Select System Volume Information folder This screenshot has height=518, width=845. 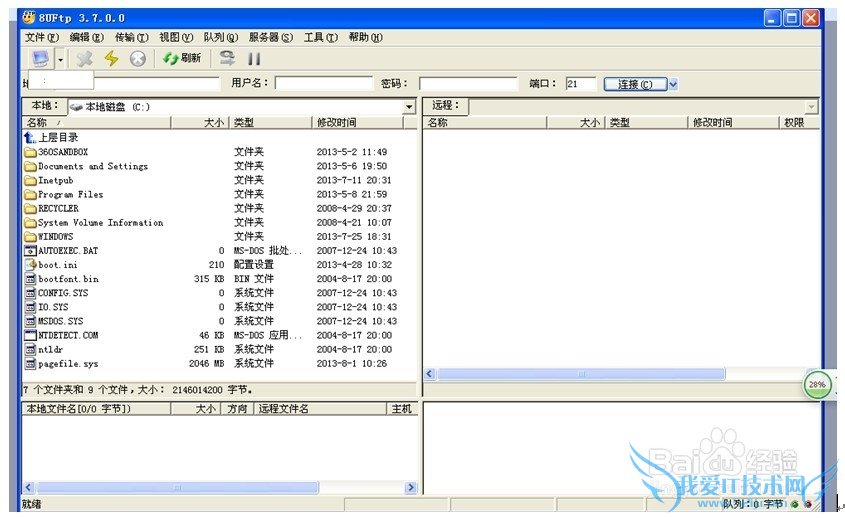pos(94,222)
